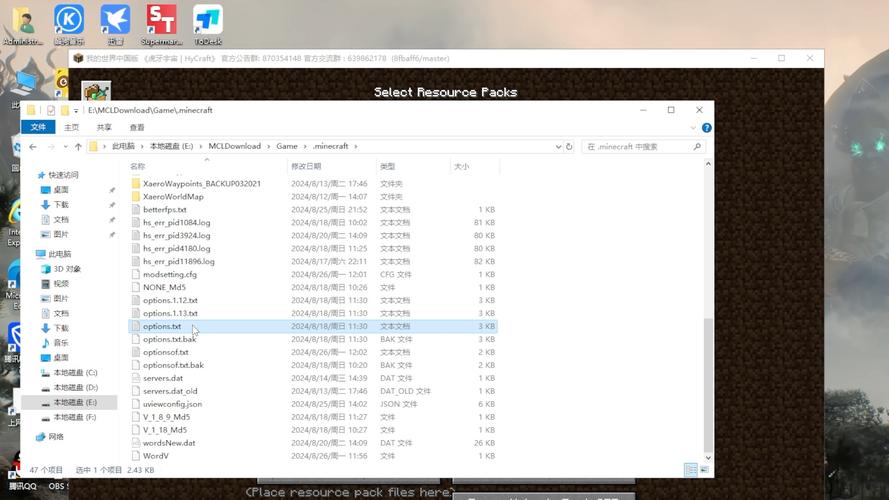Open the XaeroWorldMap folder

pyautogui.click(x=173, y=197)
